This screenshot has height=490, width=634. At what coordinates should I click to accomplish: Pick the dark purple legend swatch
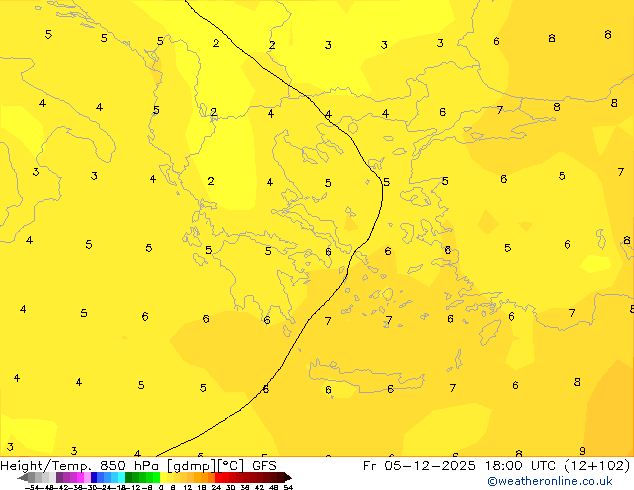59,477
